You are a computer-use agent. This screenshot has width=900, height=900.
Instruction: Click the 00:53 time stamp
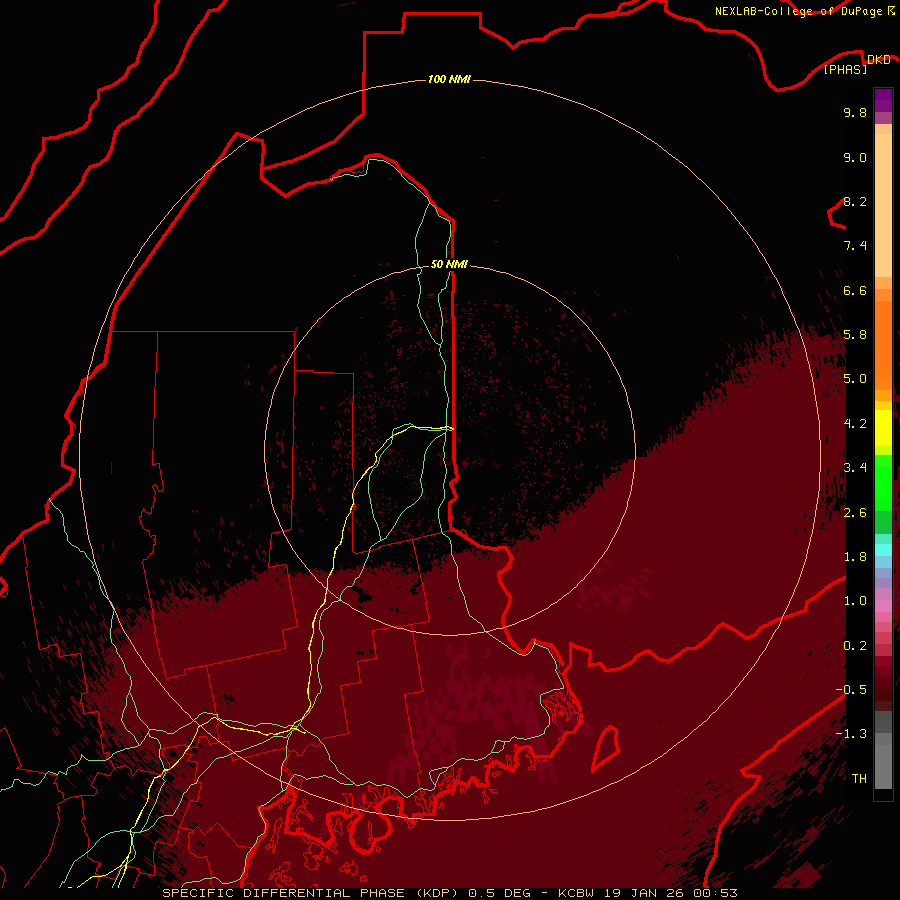(x=715, y=893)
